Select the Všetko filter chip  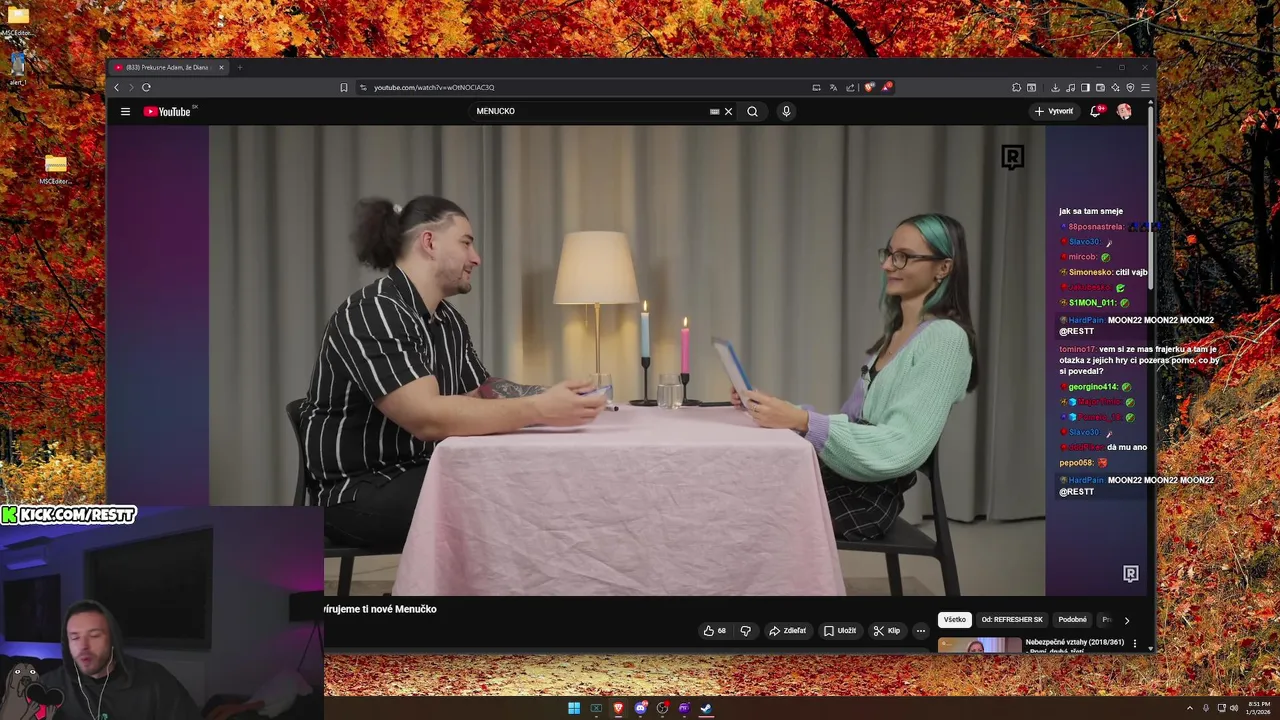[955, 620]
